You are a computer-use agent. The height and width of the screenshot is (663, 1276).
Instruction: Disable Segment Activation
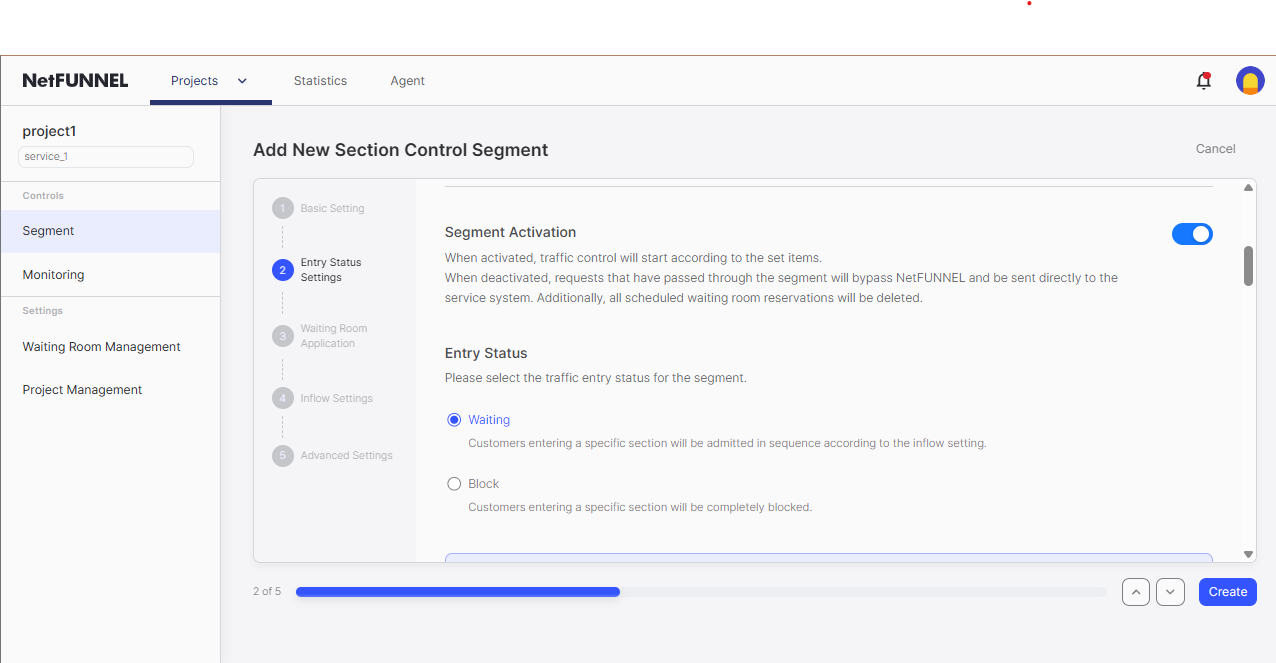tap(1192, 233)
